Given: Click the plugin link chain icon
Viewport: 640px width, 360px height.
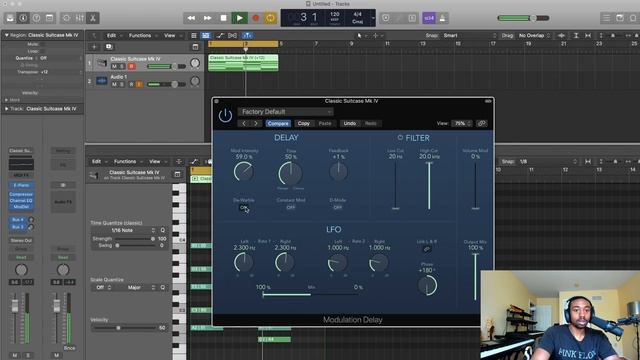Looking at the screenshot, I should [482, 123].
